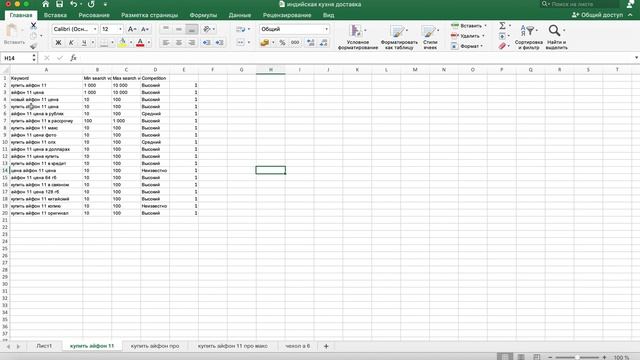Apply percent style to cell

[282, 42]
